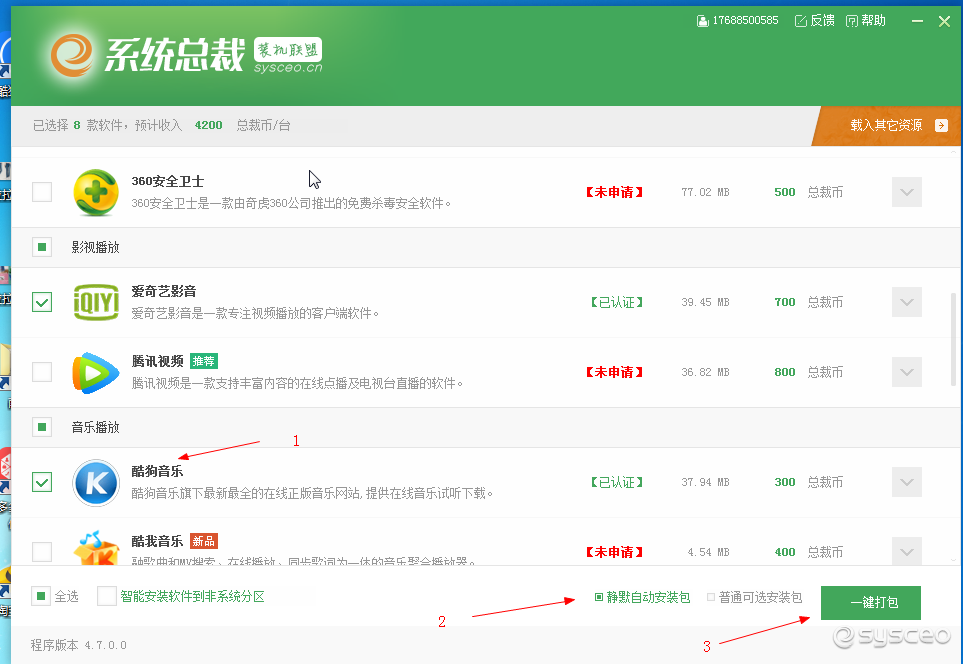Minimize the 系统总裁 window
The image size is (963, 664).
click(x=918, y=21)
